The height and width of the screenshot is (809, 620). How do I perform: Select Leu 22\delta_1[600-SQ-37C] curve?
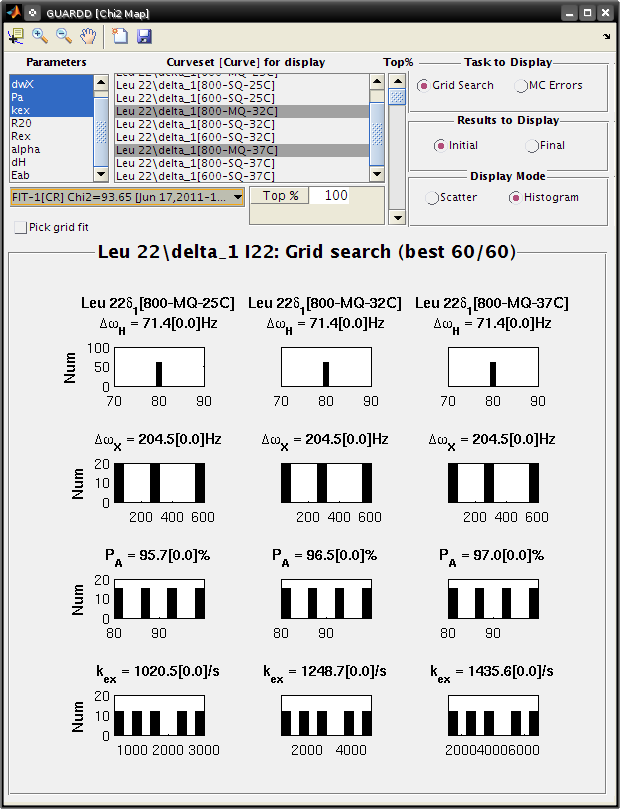(242, 175)
